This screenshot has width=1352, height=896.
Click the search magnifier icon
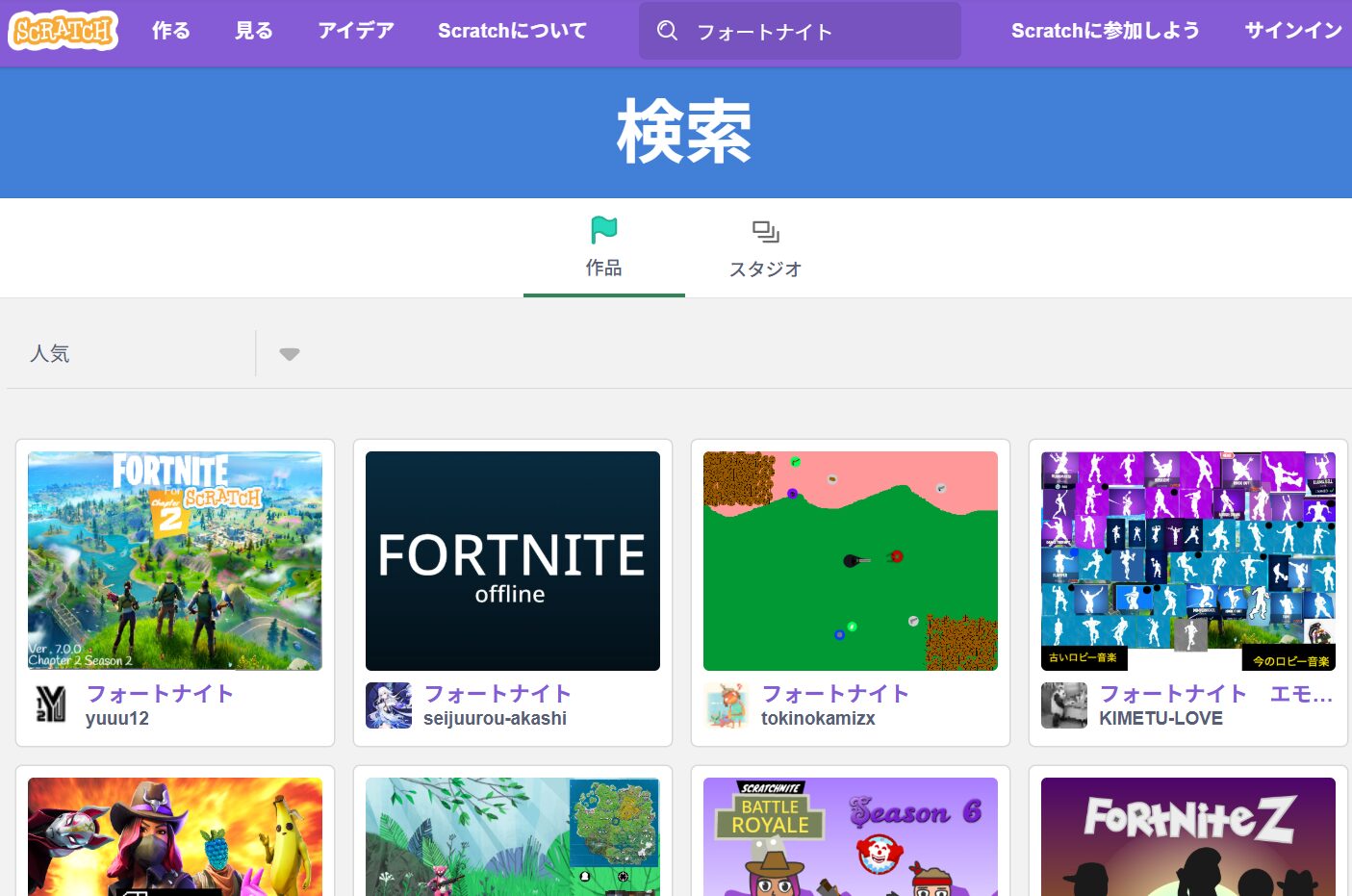click(667, 31)
